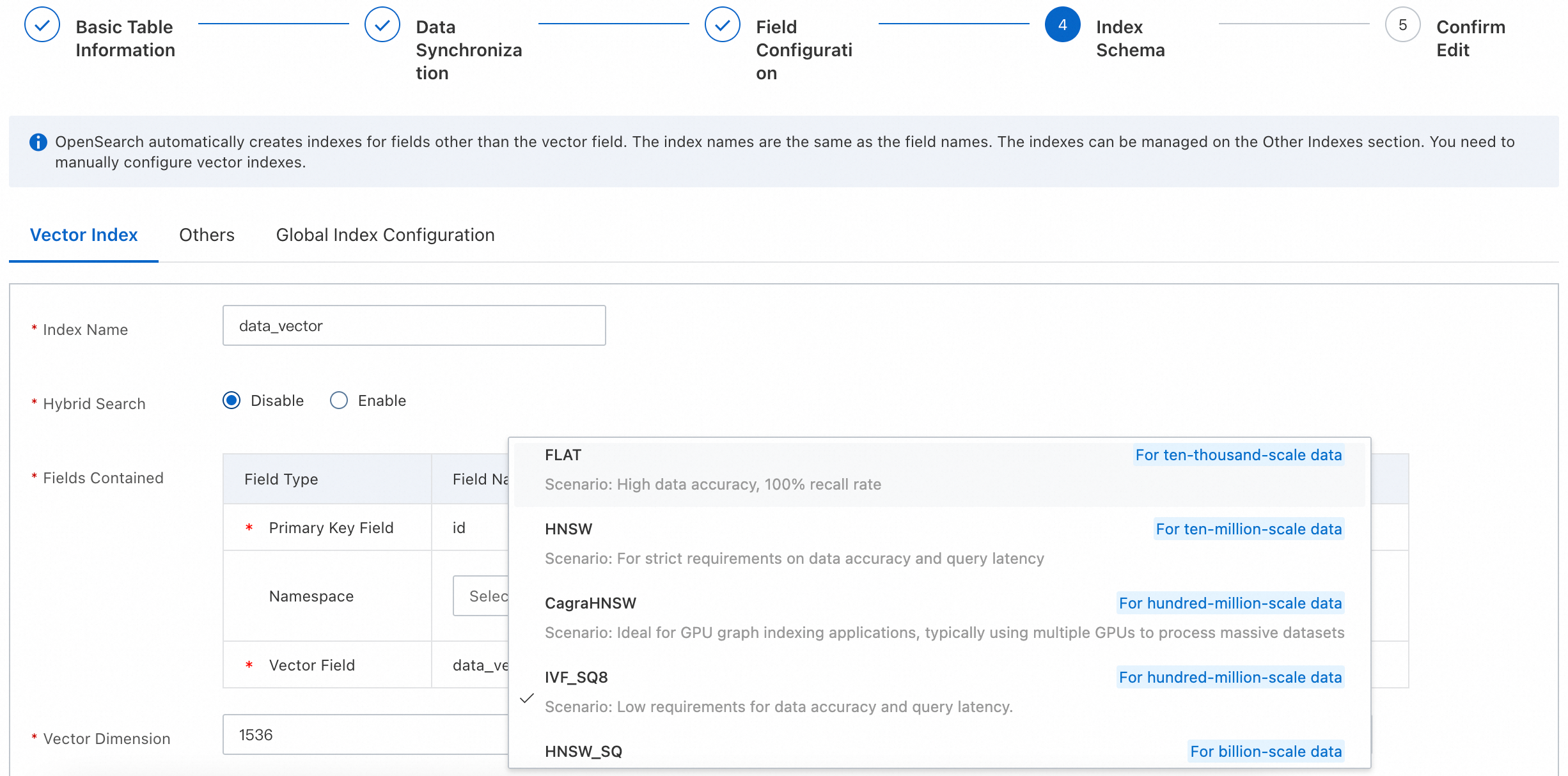Switch to the Others tab
The height and width of the screenshot is (776, 1568).
pos(207,235)
